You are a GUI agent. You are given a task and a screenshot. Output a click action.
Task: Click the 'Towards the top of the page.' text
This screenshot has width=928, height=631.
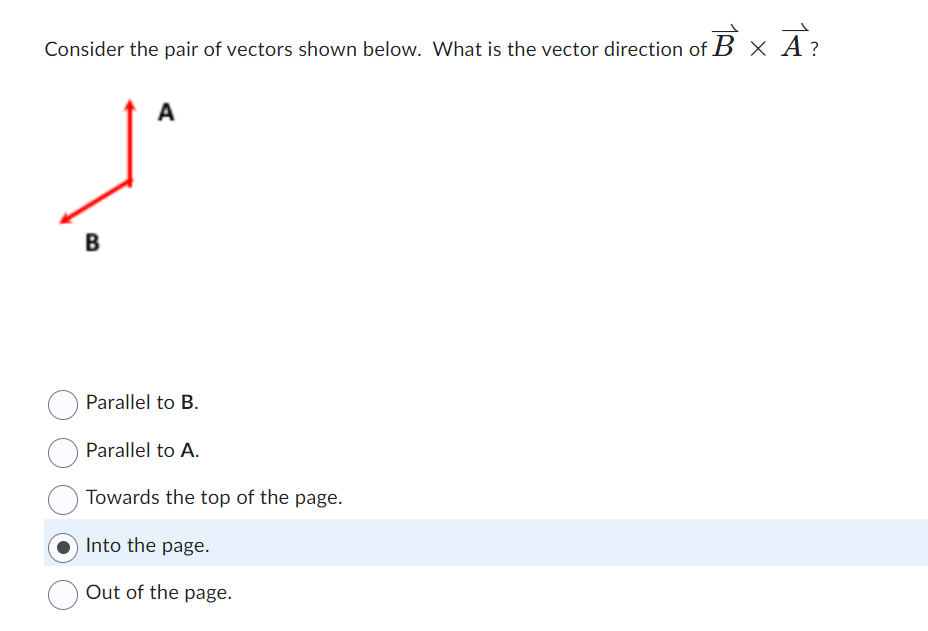(214, 497)
